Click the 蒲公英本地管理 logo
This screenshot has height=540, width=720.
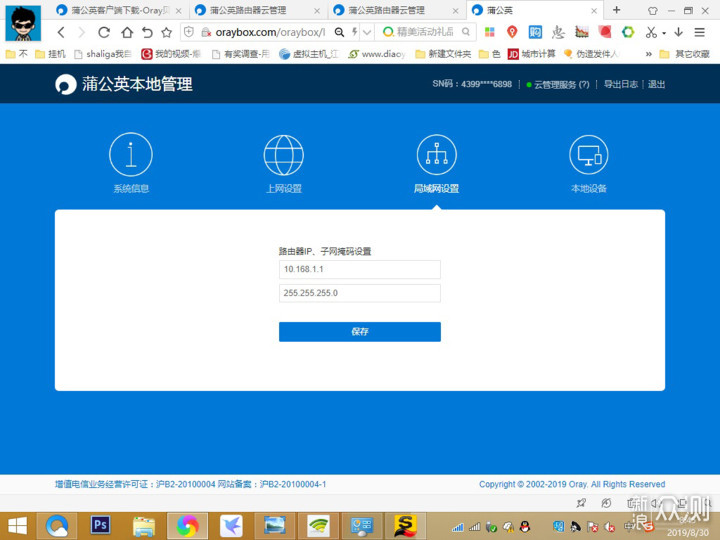click(x=124, y=84)
